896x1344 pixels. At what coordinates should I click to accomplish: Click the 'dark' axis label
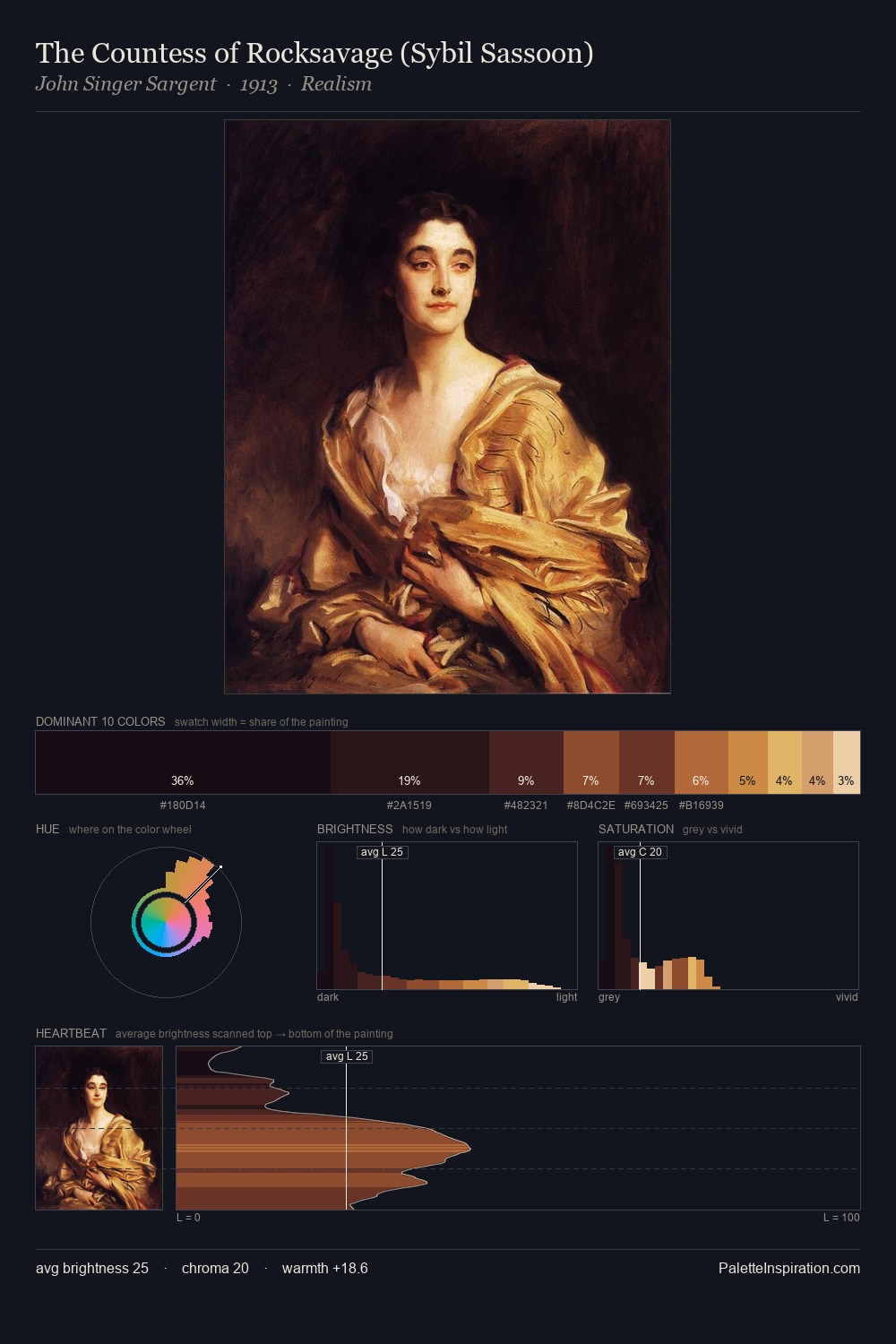tap(328, 997)
